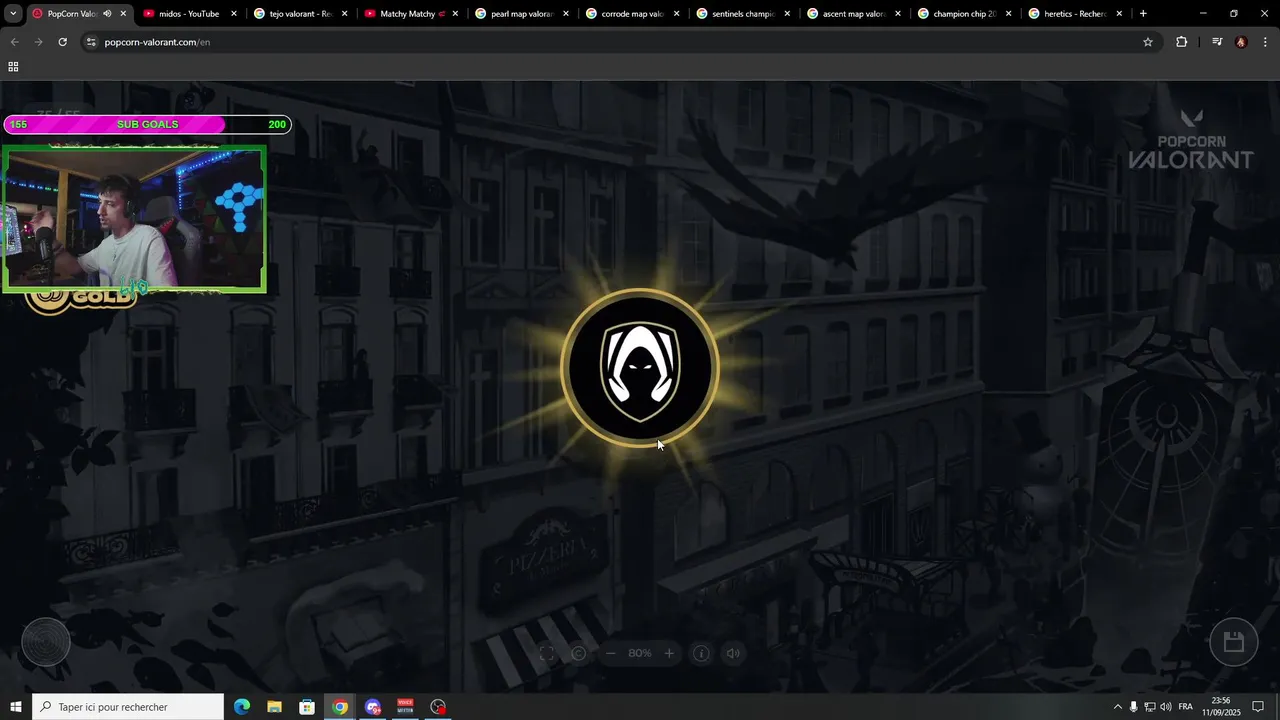Open File Explorer from taskbar

click(x=274, y=707)
